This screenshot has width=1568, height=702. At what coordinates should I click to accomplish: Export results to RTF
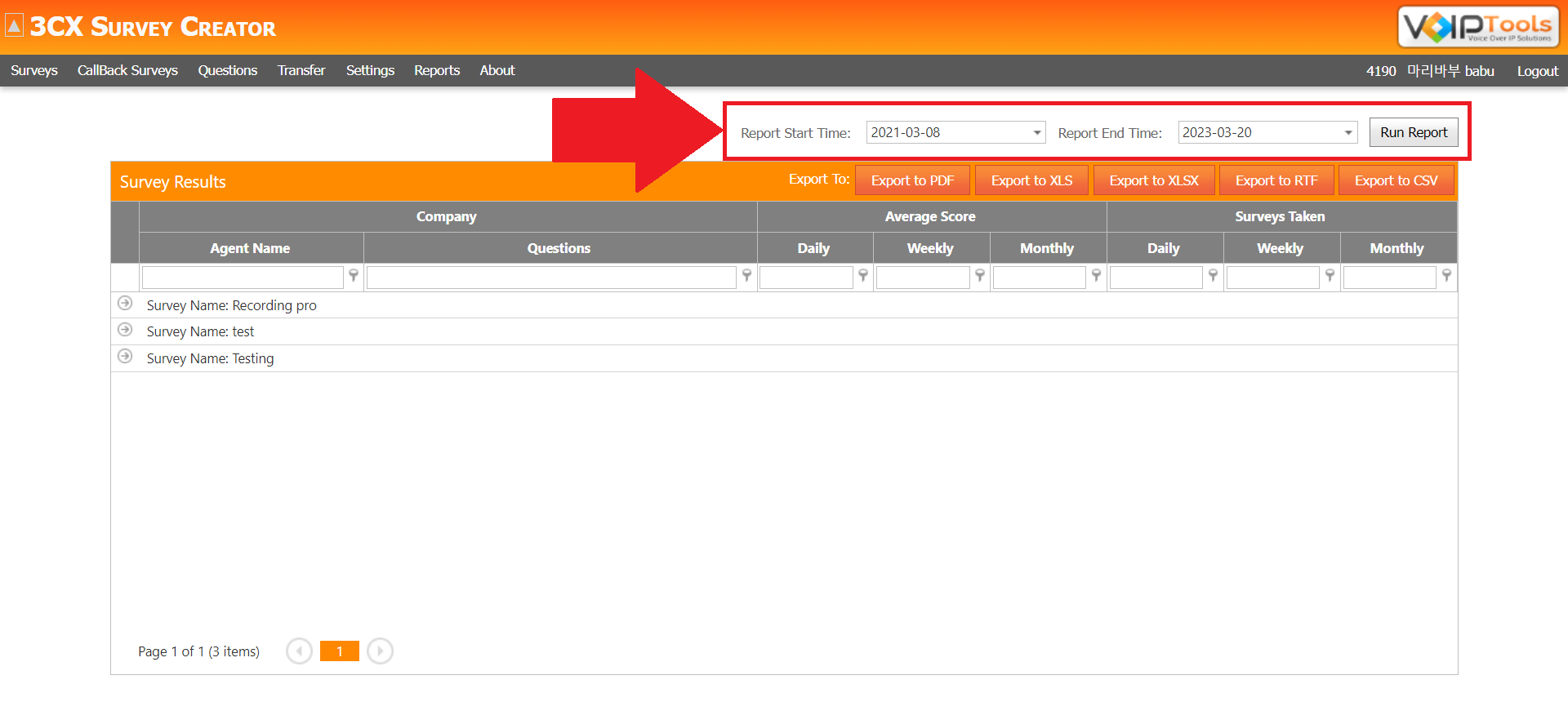[1276, 180]
